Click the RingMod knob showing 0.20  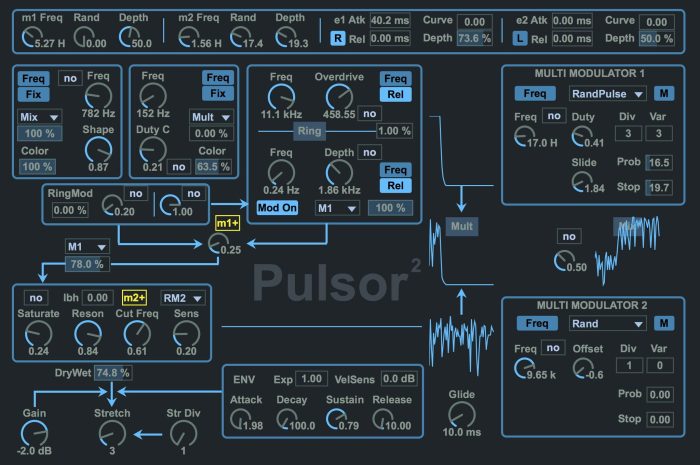(x=111, y=205)
